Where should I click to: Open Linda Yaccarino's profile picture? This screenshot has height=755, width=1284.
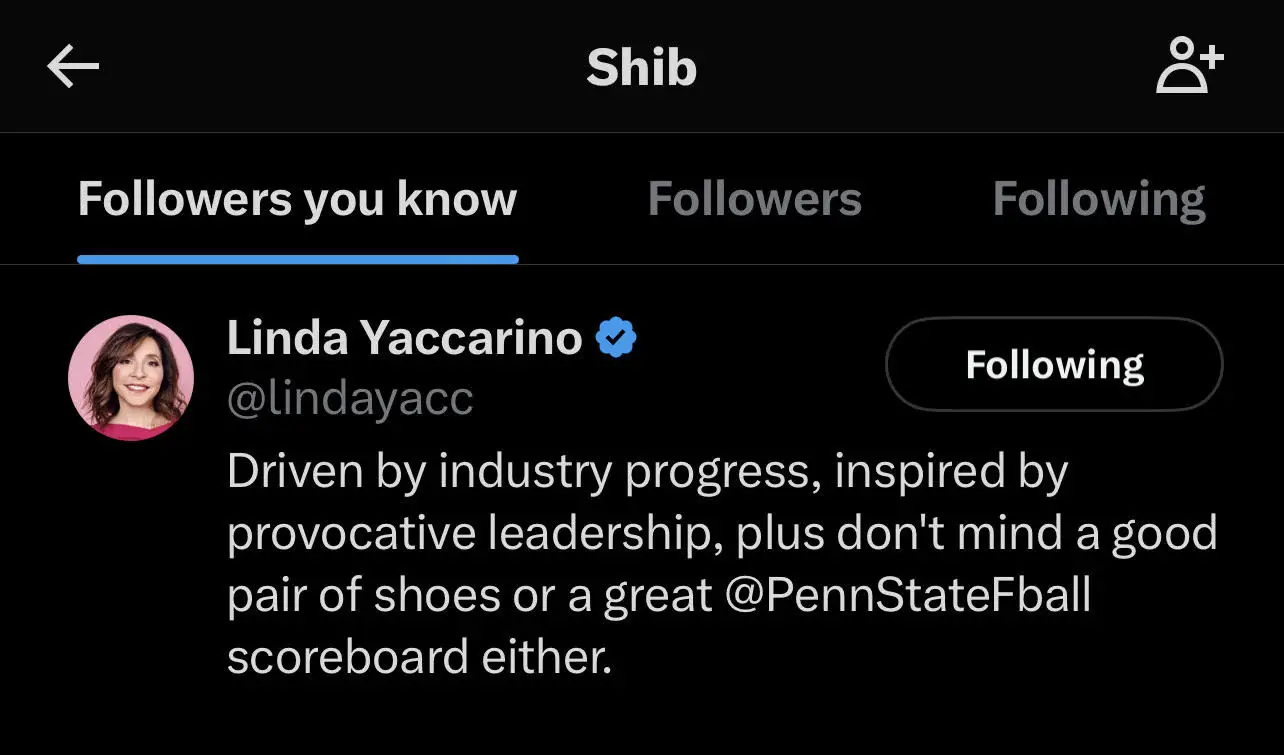[x=131, y=378]
